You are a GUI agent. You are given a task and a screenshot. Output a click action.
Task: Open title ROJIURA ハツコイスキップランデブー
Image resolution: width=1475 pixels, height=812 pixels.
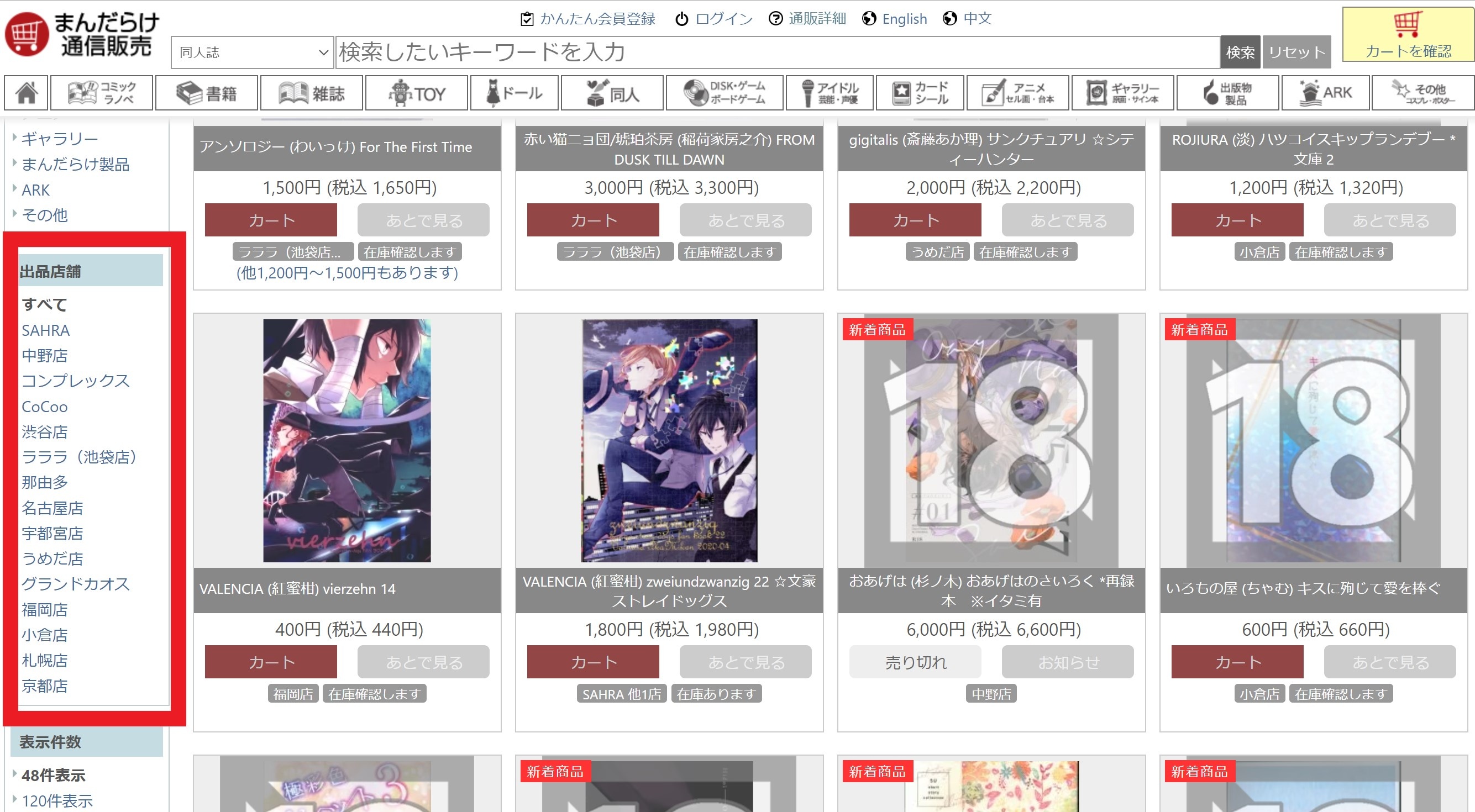point(1314,149)
